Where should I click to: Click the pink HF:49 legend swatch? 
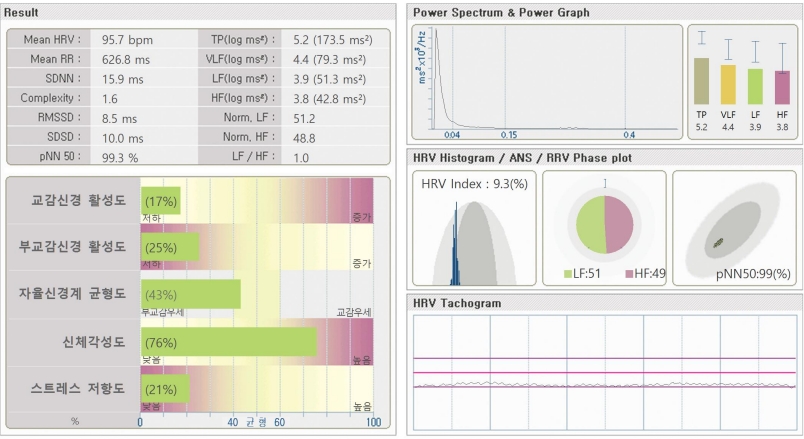coord(627,273)
